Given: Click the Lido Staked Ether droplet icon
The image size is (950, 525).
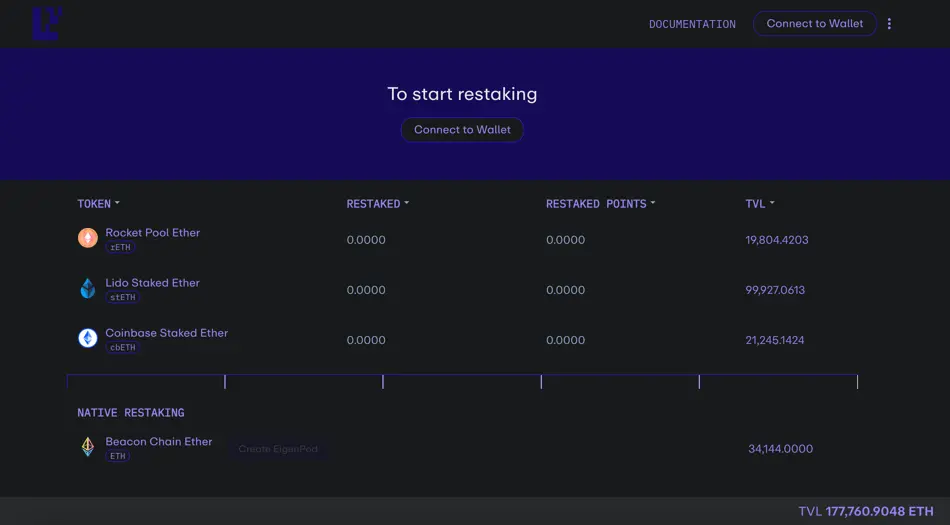Looking at the screenshot, I should pos(88,288).
